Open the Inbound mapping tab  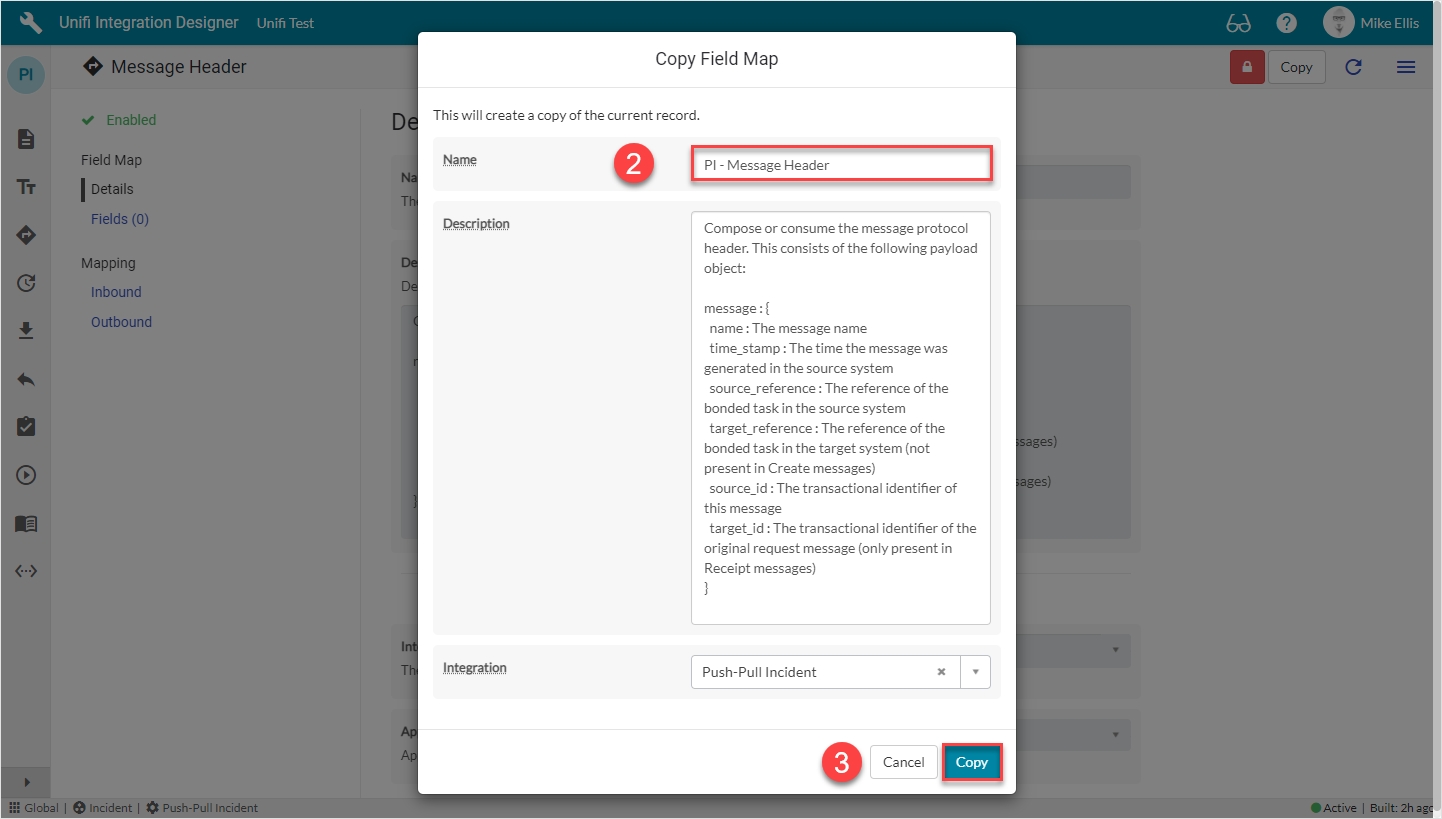(x=116, y=292)
